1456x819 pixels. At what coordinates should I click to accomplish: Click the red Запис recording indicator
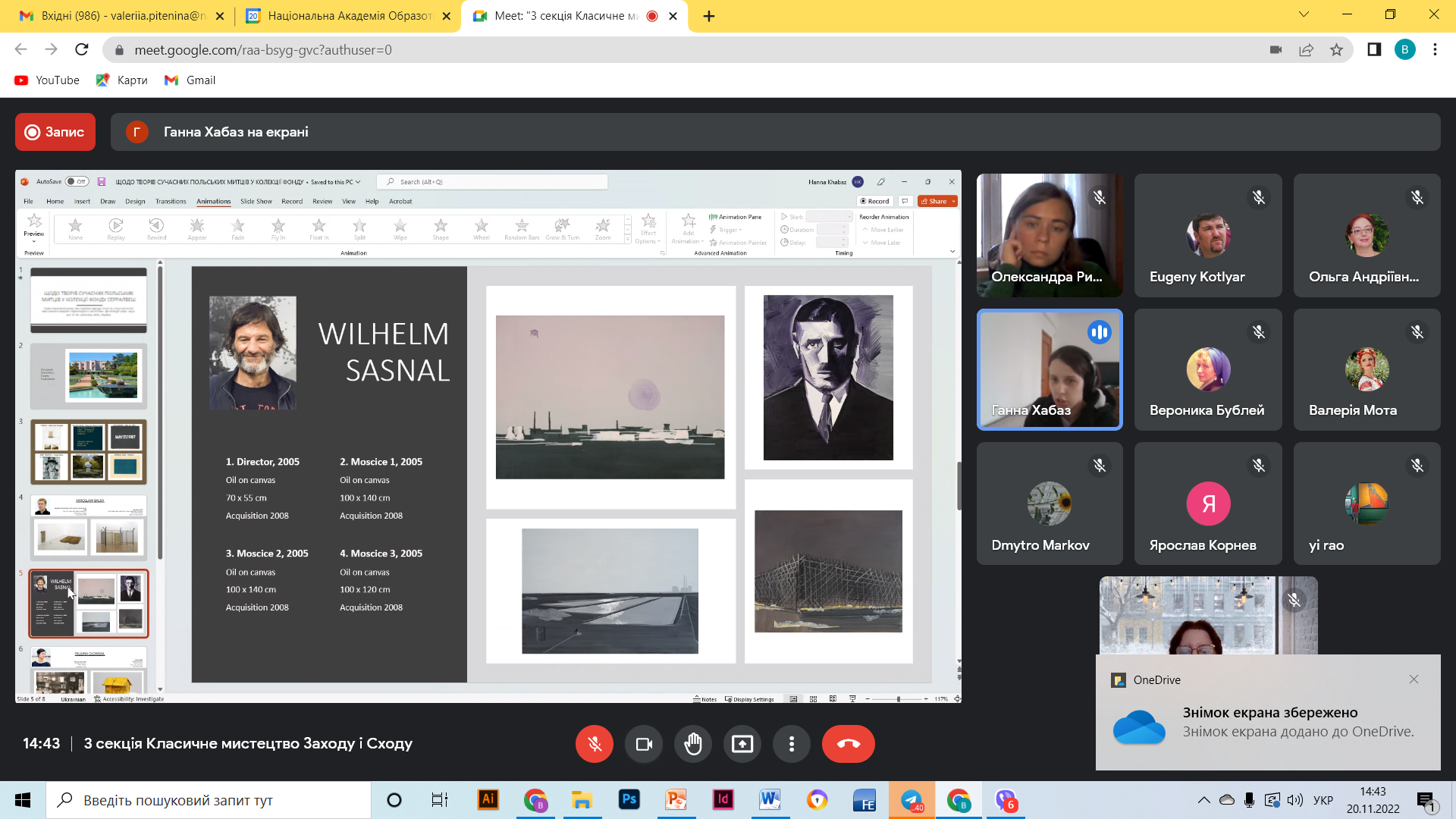coord(55,132)
